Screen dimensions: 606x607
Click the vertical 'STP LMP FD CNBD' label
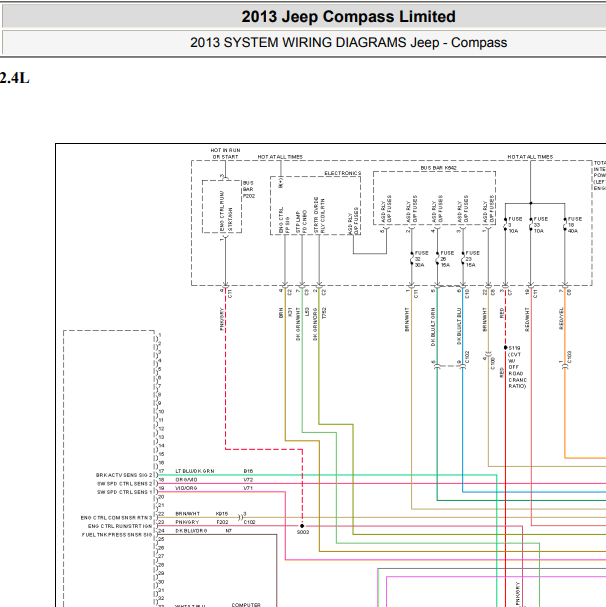coord(301,222)
